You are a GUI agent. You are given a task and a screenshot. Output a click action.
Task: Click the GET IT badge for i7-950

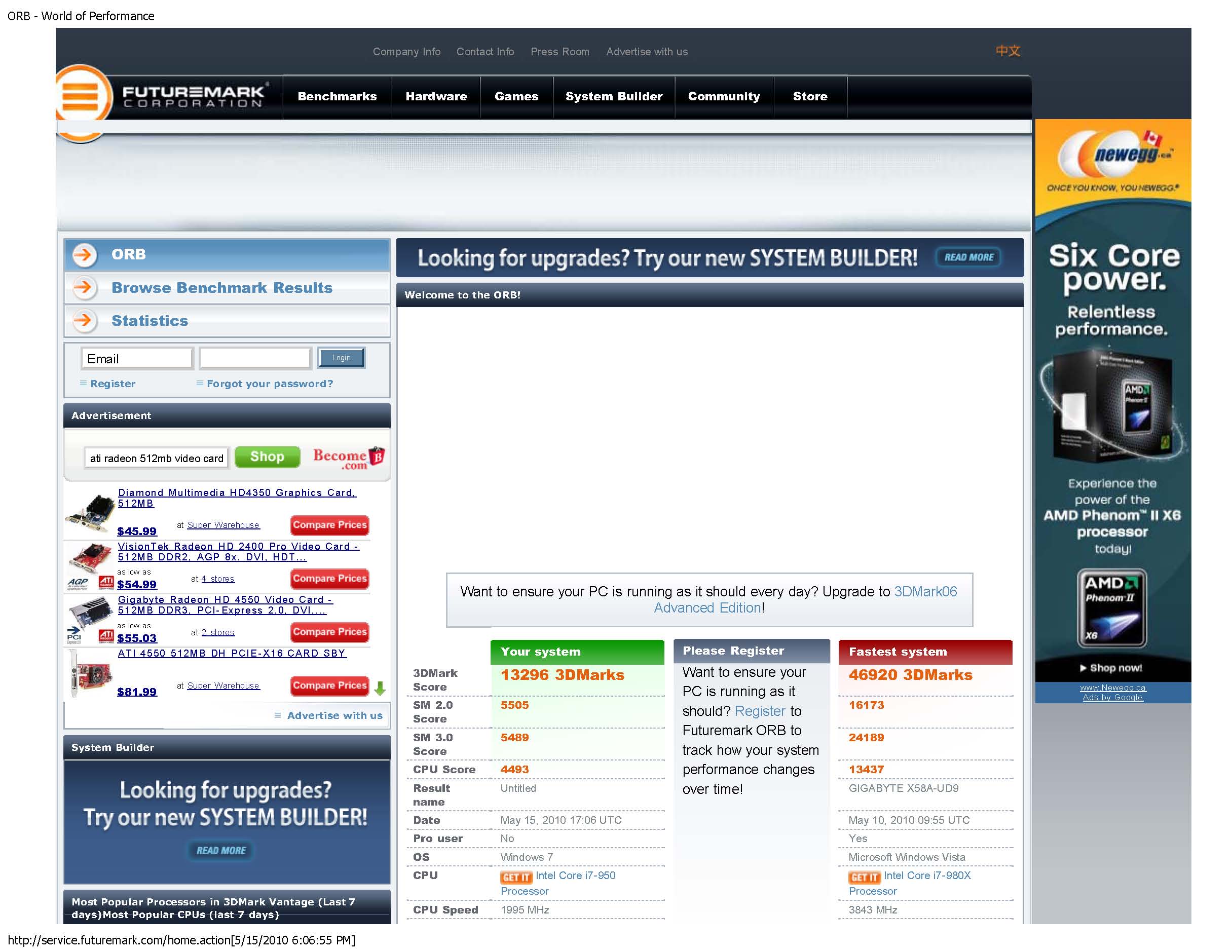click(515, 877)
